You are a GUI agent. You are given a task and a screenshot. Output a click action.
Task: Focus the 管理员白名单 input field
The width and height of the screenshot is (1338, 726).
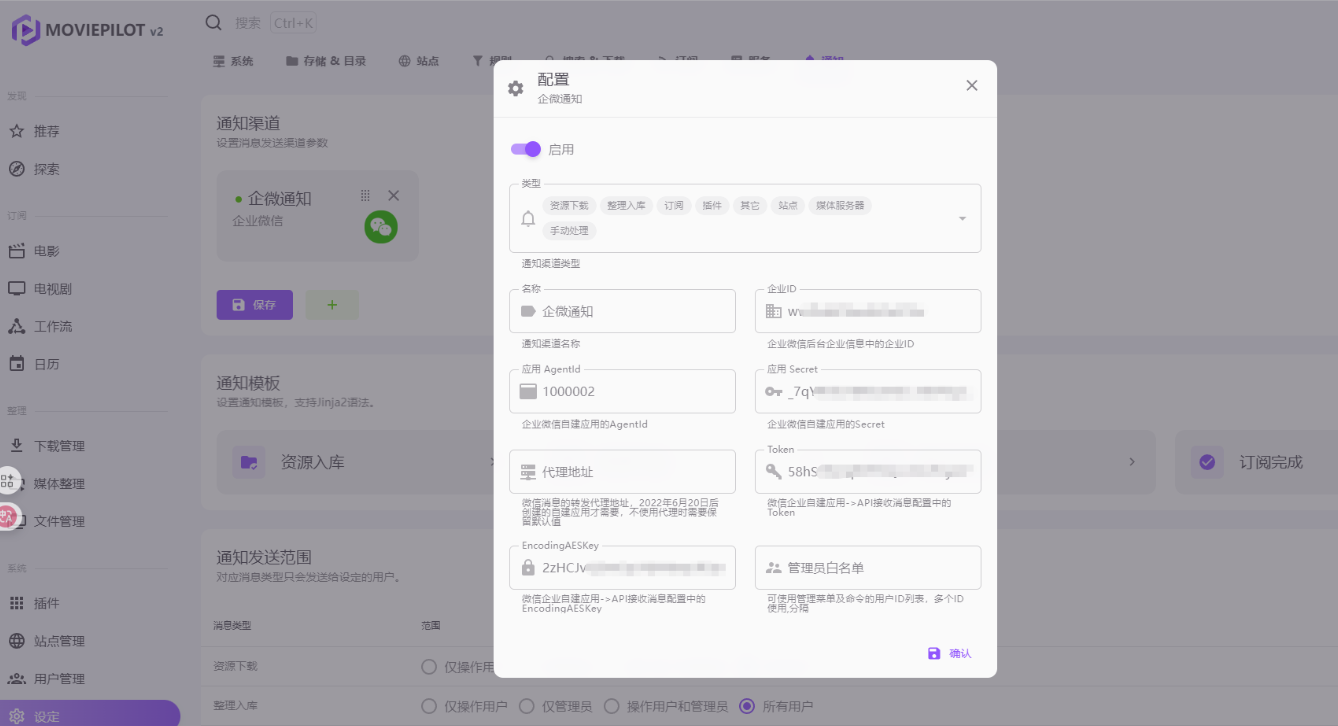pyautogui.click(x=868, y=567)
